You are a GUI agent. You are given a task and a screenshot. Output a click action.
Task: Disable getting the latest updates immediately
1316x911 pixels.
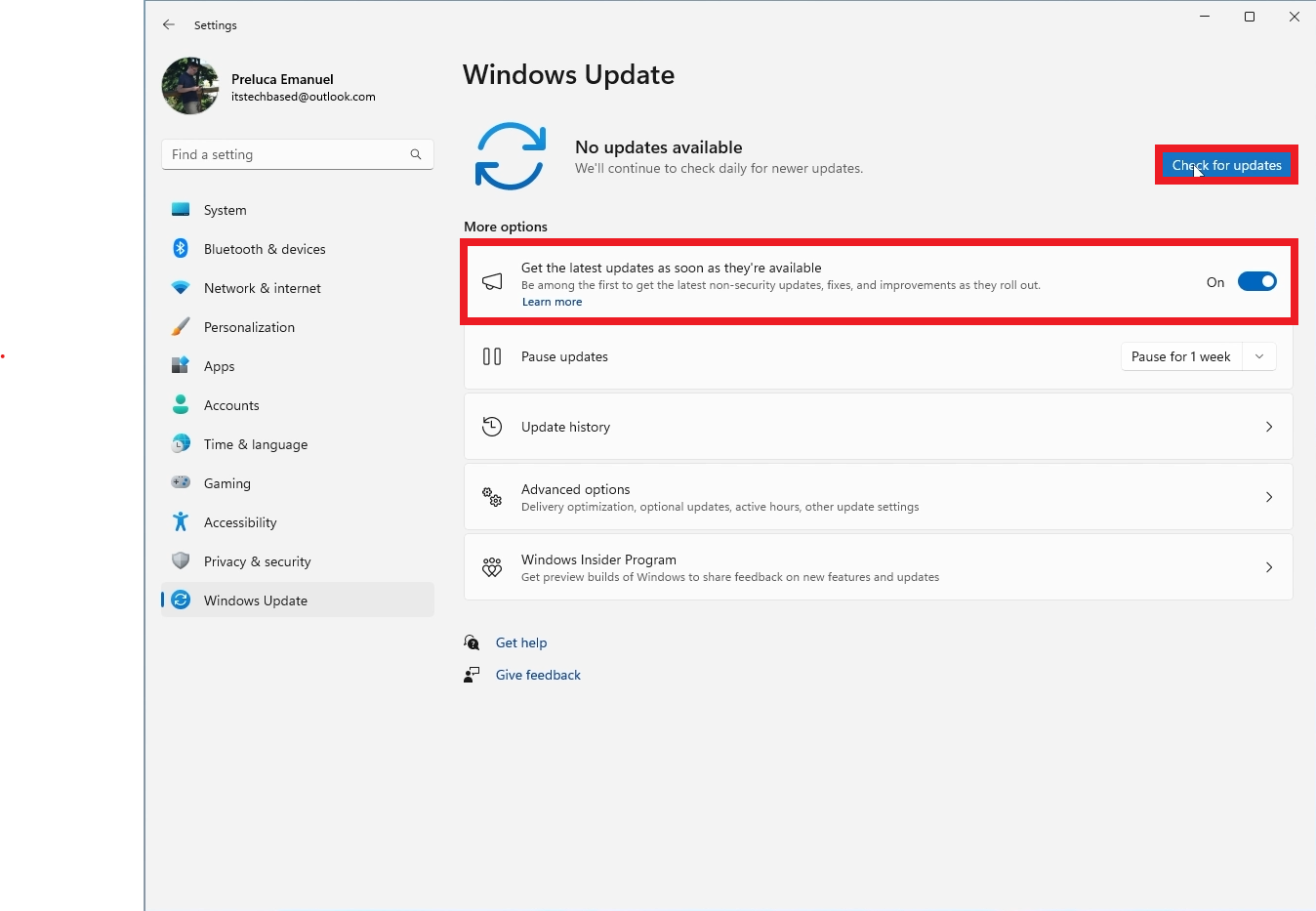pos(1257,281)
